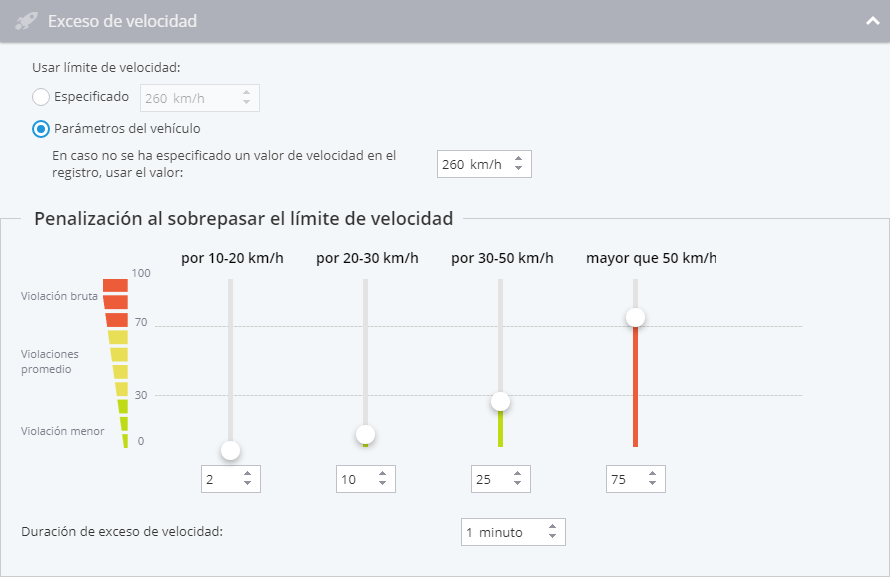890x577 pixels.
Task: Click the rocket icon in Exceso de velocidad header
Action: point(26,21)
